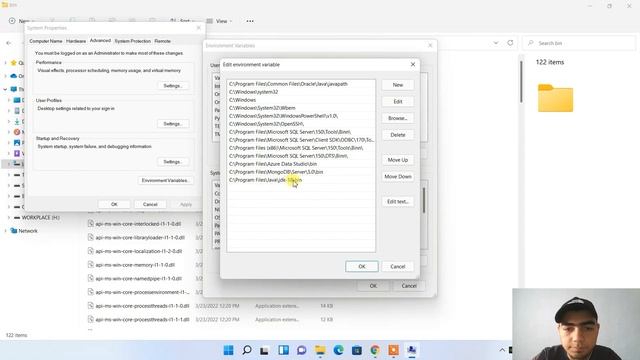Image resolution: width=640 pixels, height=360 pixels.
Task: Click the Move Up button
Action: (x=398, y=160)
